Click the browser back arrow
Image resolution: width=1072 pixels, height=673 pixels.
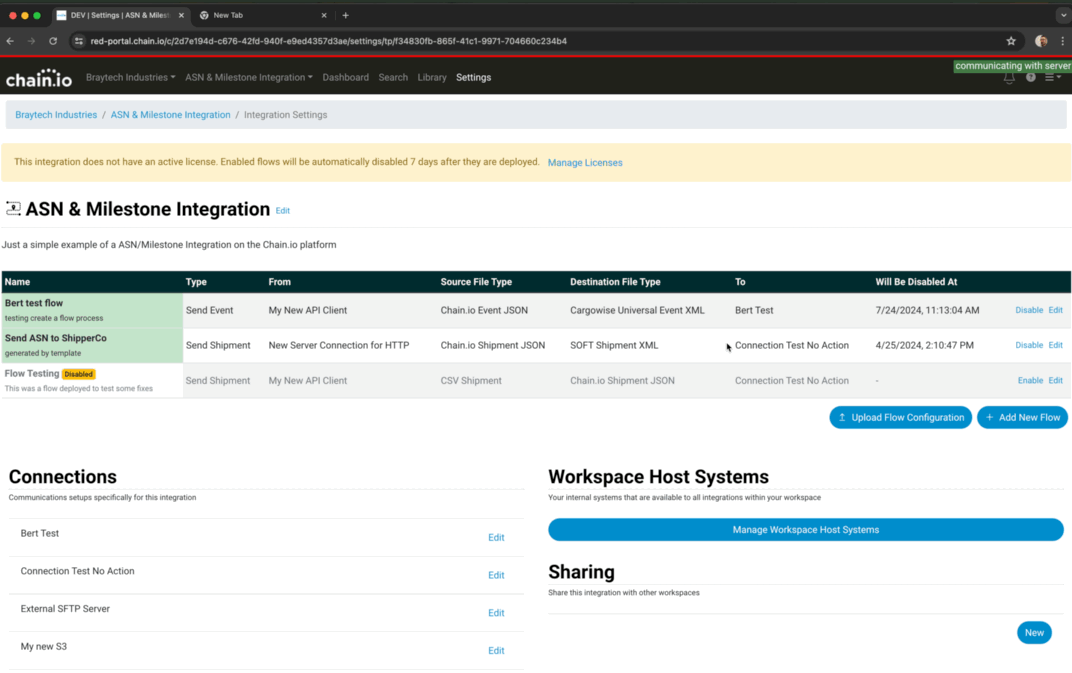click(10, 41)
